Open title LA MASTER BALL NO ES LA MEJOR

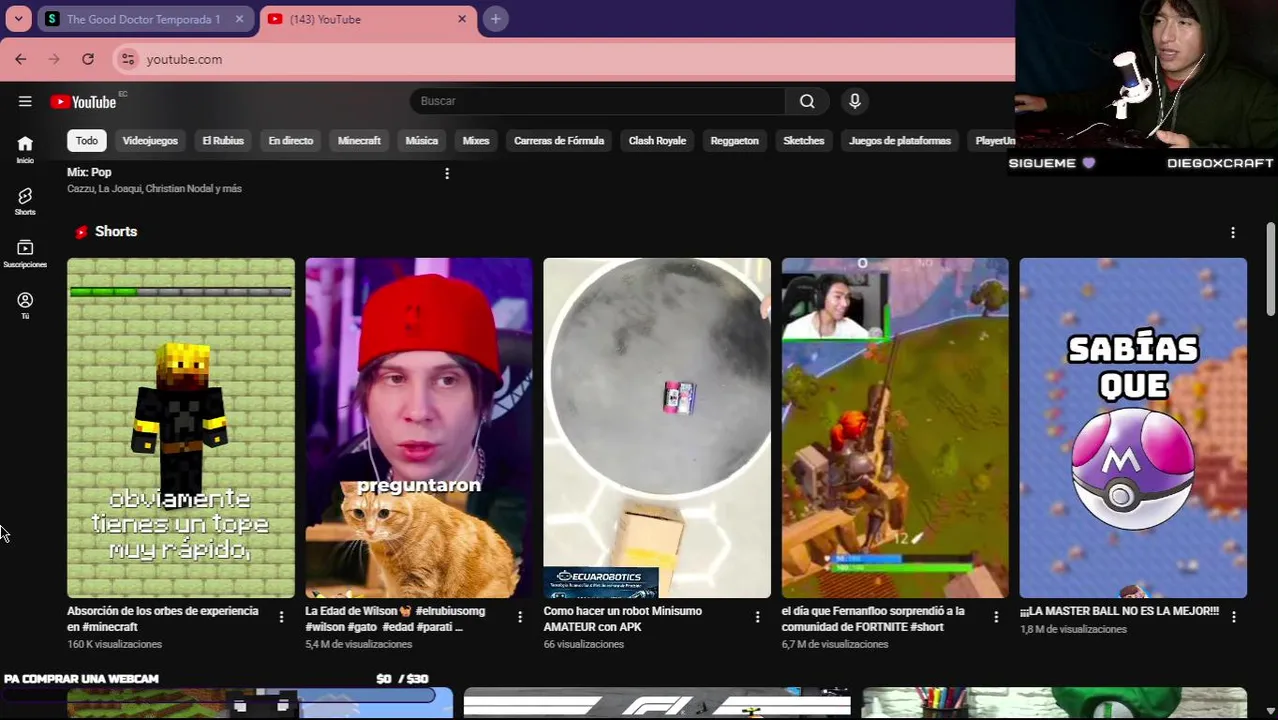click(x=1119, y=611)
